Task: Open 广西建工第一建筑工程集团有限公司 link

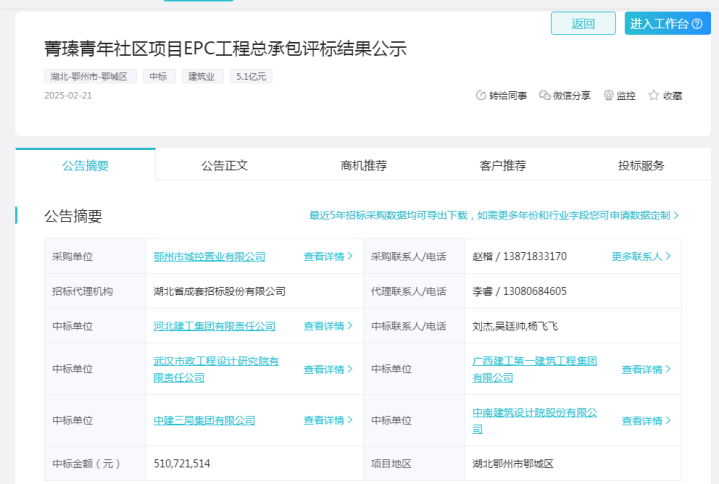Action: point(535,369)
